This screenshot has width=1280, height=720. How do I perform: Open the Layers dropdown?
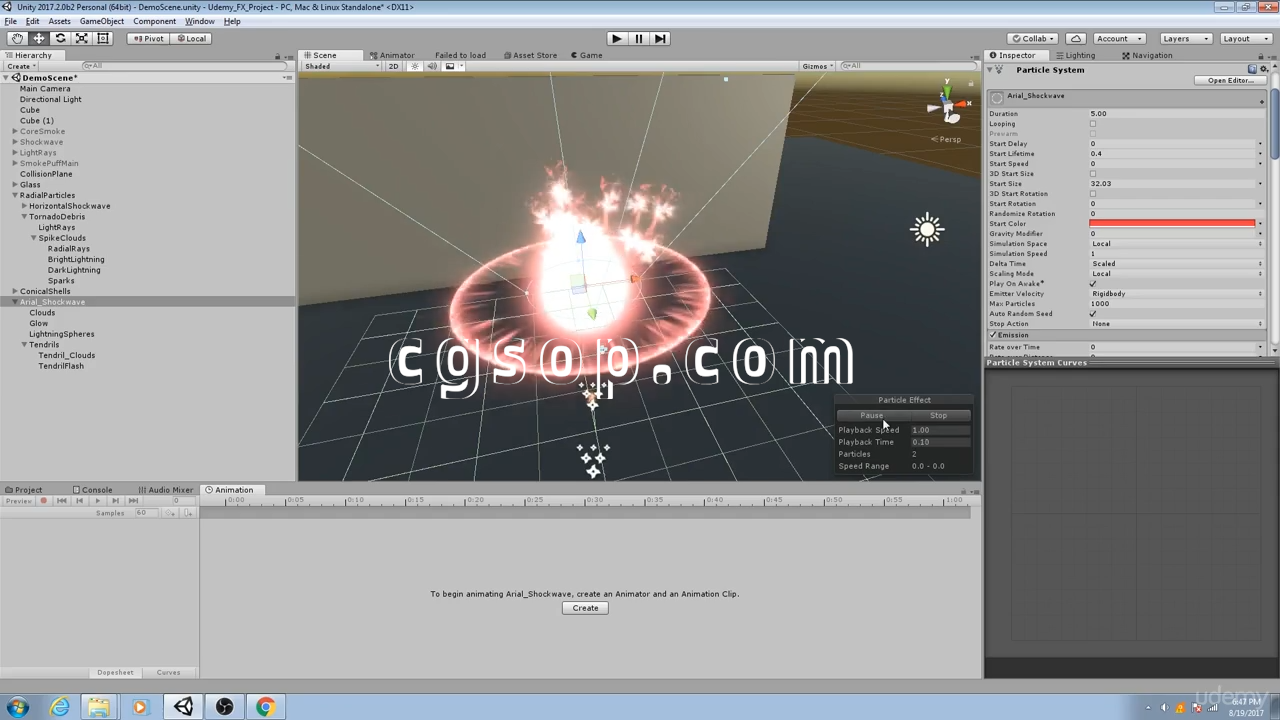(x=1186, y=38)
